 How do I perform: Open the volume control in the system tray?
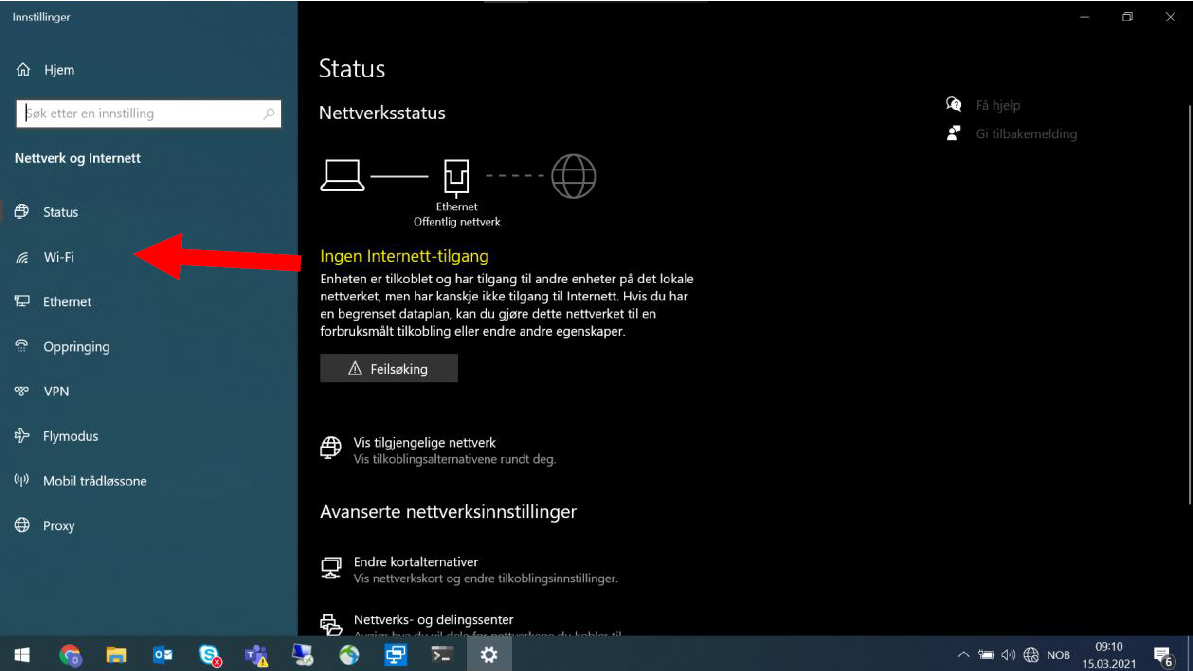click(x=1008, y=655)
